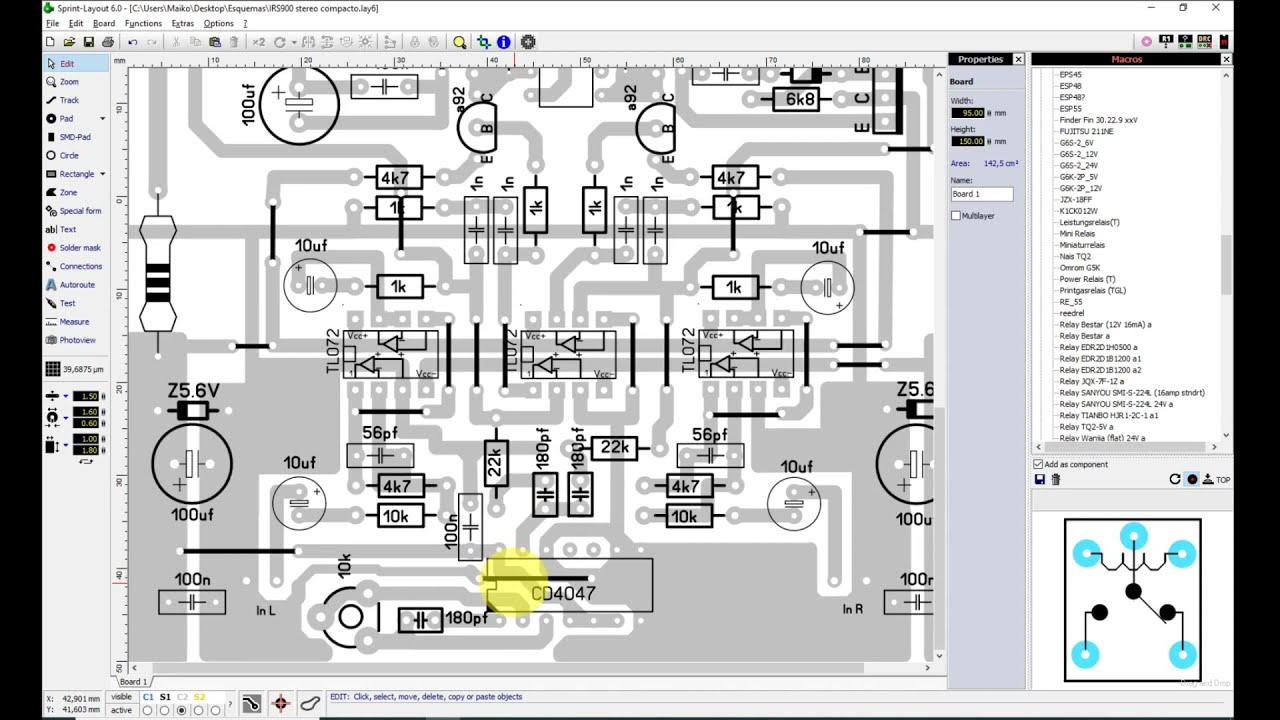
Task: Open the Functions menu
Action: 143,23
